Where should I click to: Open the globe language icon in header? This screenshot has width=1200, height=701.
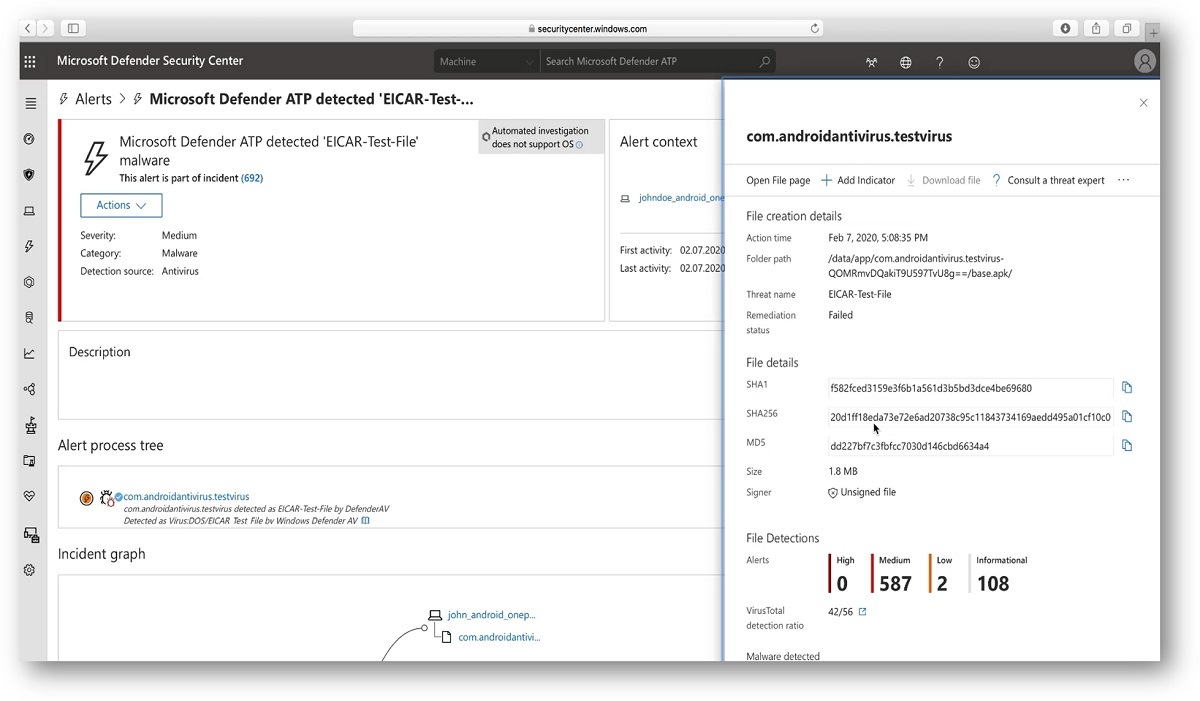coord(906,62)
